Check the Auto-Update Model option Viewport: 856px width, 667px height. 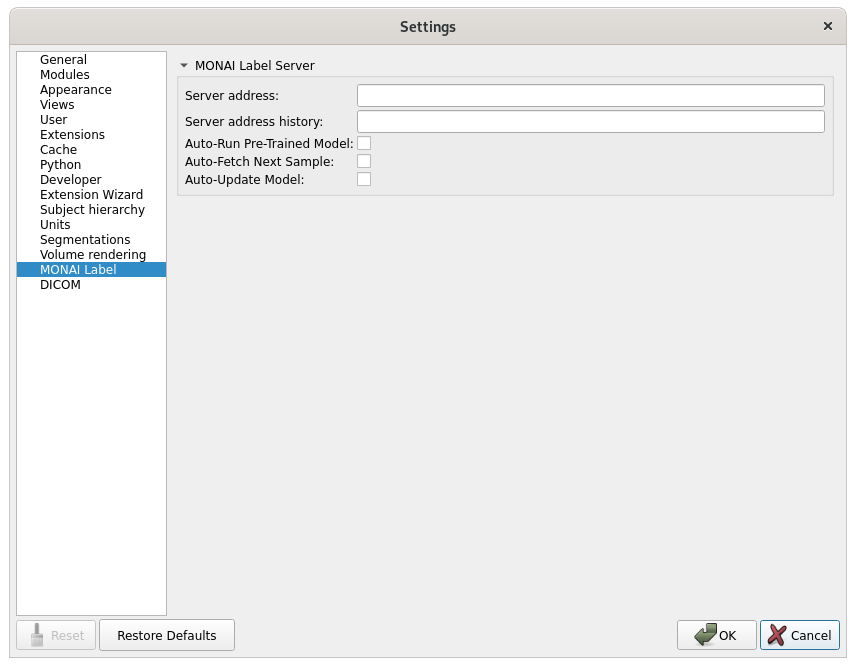click(x=364, y=179)
